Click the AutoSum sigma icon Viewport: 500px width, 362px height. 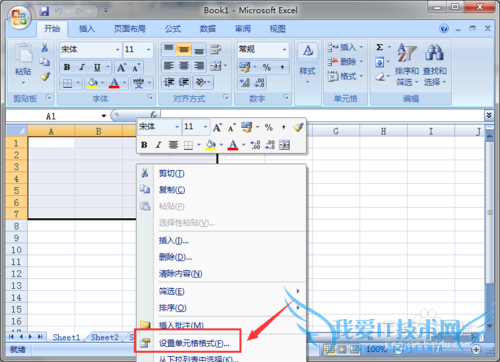[380, 47]
